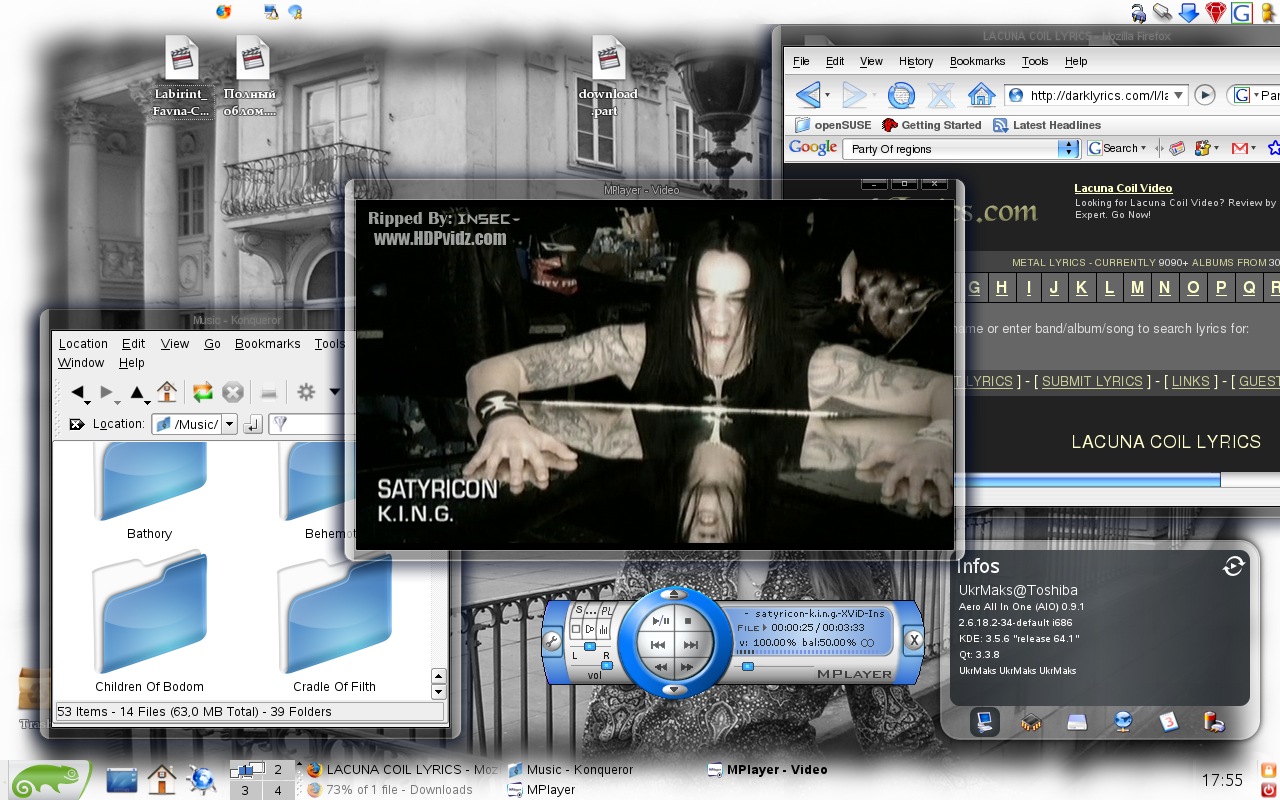Open the LINKS page on darklyrics
Image resolution: width=1280 pixels, height=800 pixels.
click(x=1191, y=381)
